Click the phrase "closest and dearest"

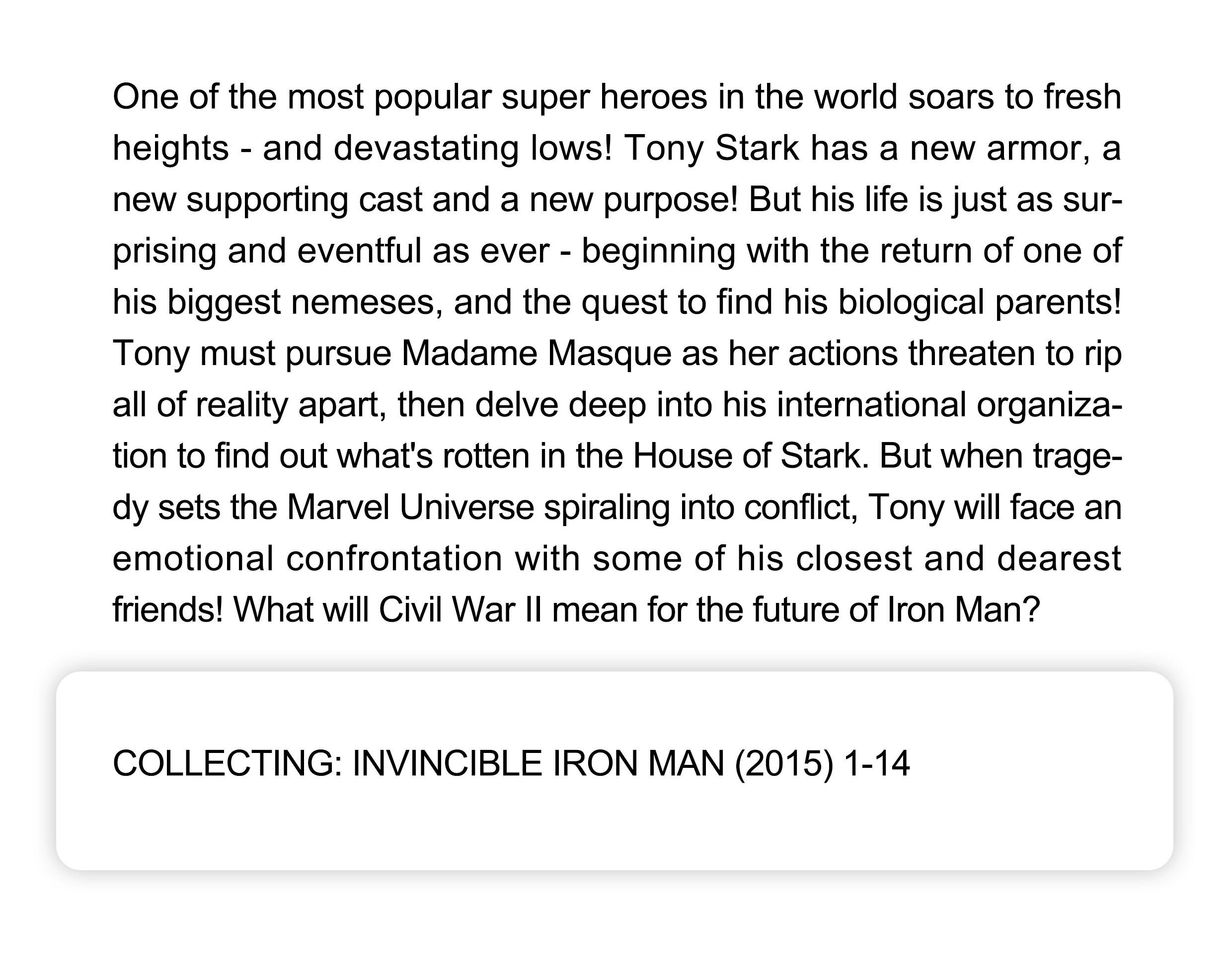coord(958,559)
